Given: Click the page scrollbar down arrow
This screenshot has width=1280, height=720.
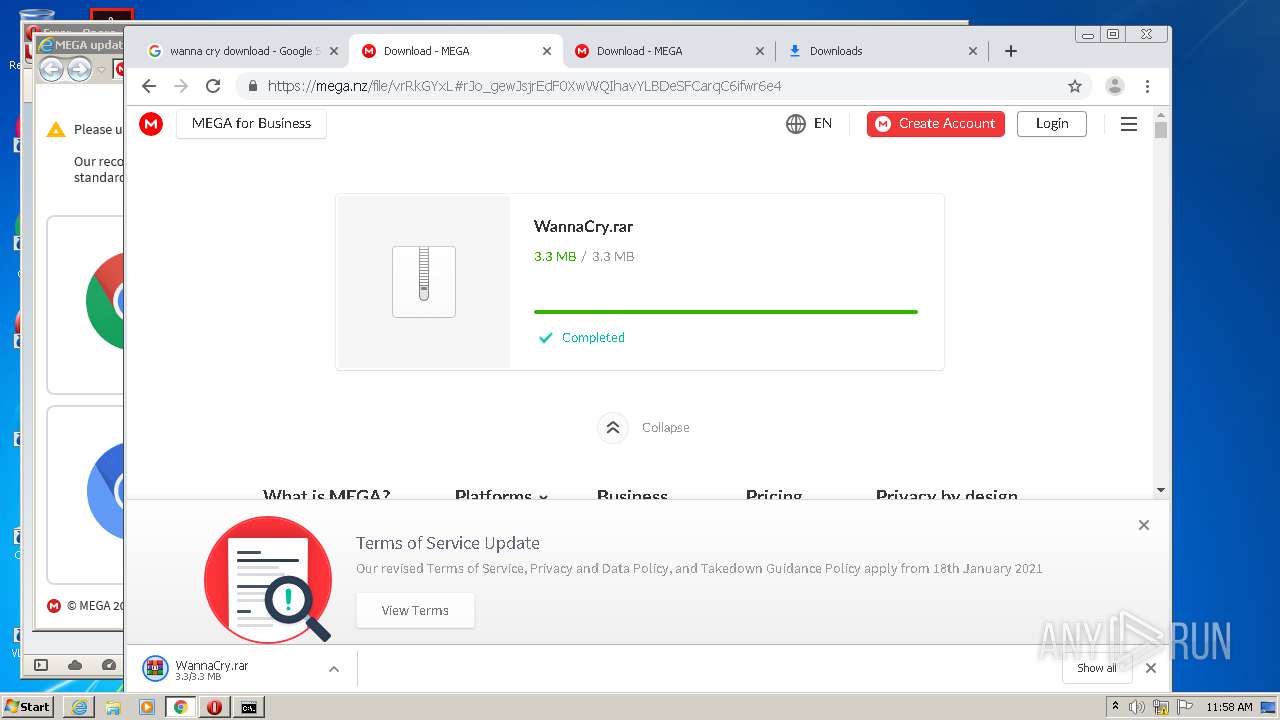Looking at the screenshot, I should pos(1161,490).
